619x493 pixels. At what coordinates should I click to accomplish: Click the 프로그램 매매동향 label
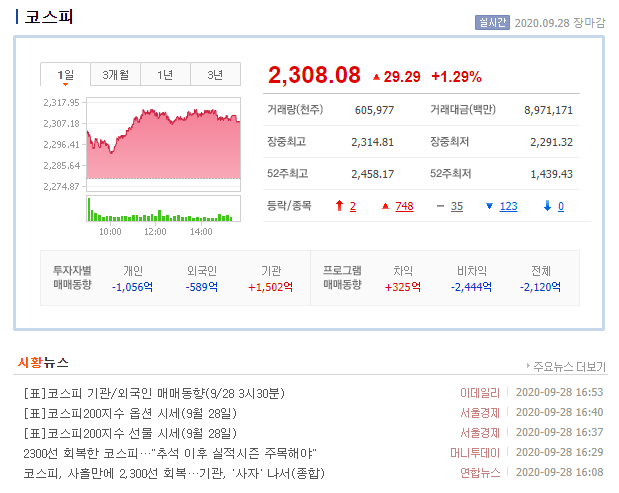(x=342, y=277)
